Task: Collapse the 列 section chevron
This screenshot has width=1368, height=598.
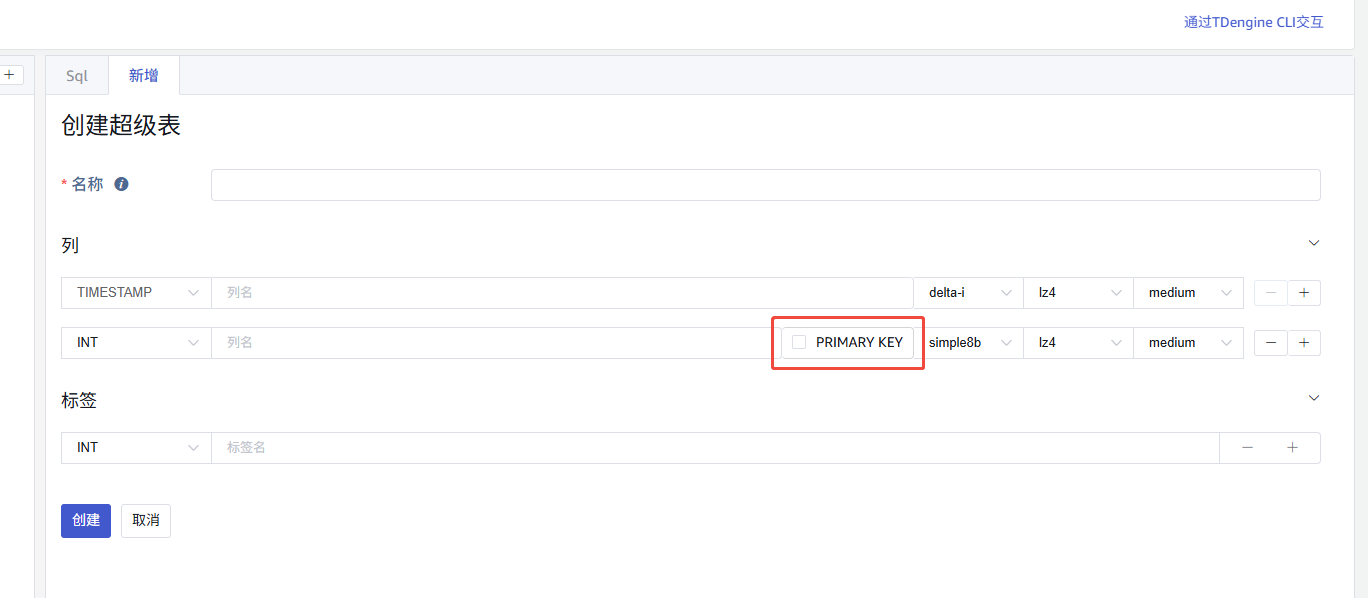Action: click(x=1314, y=243)
